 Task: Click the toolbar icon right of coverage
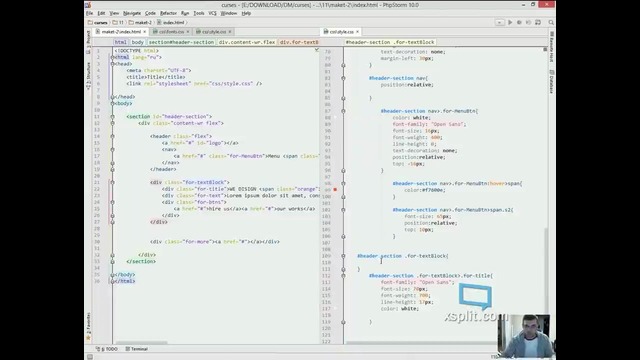tap(538, 22)
